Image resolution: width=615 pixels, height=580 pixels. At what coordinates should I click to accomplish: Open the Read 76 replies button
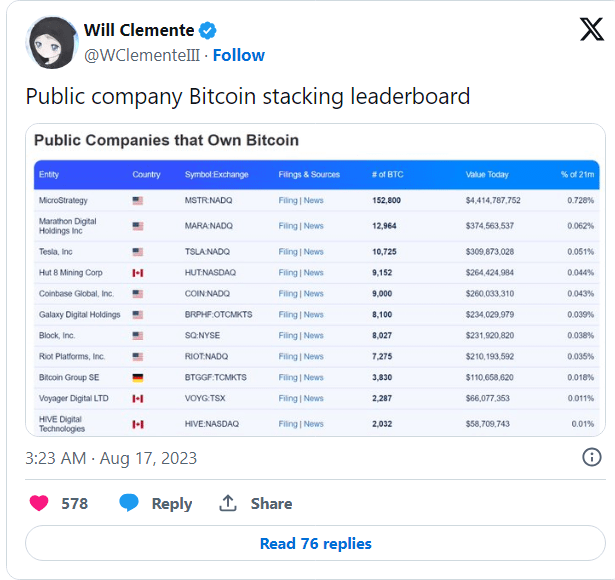315,543
